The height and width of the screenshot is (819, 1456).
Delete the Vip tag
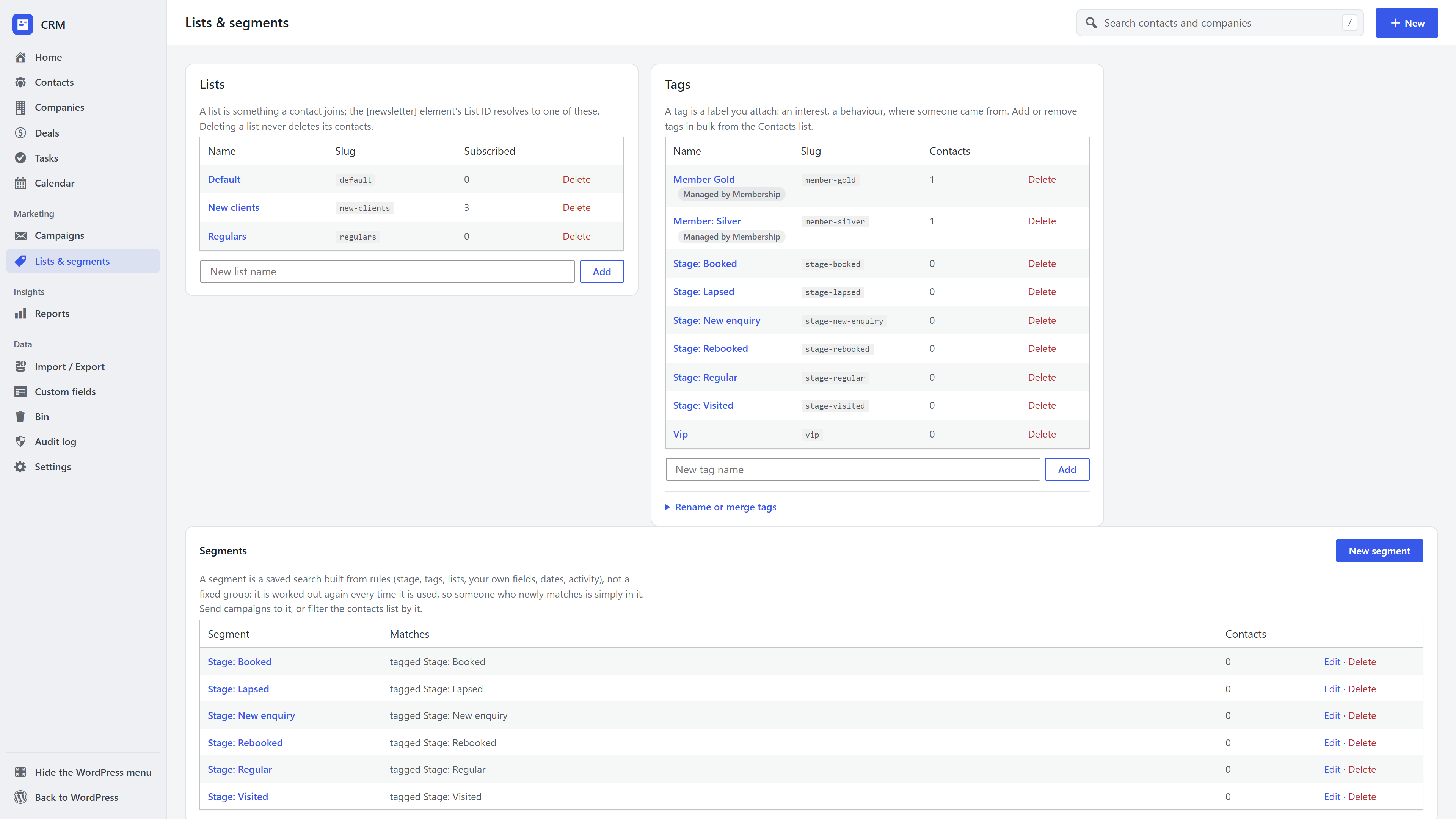coord(1042,434)
